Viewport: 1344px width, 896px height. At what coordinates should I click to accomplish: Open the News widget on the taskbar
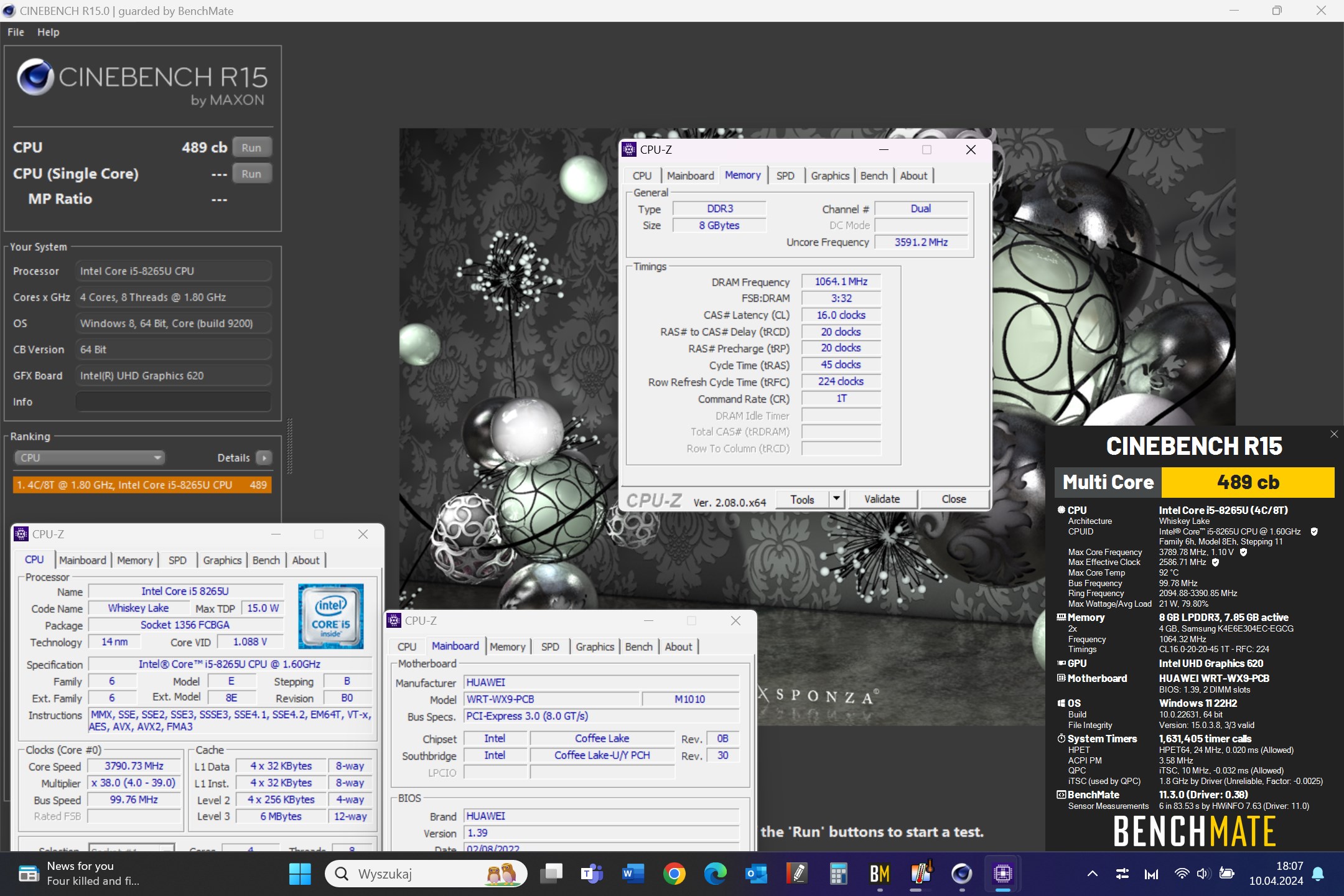click(x=80, y=874)
